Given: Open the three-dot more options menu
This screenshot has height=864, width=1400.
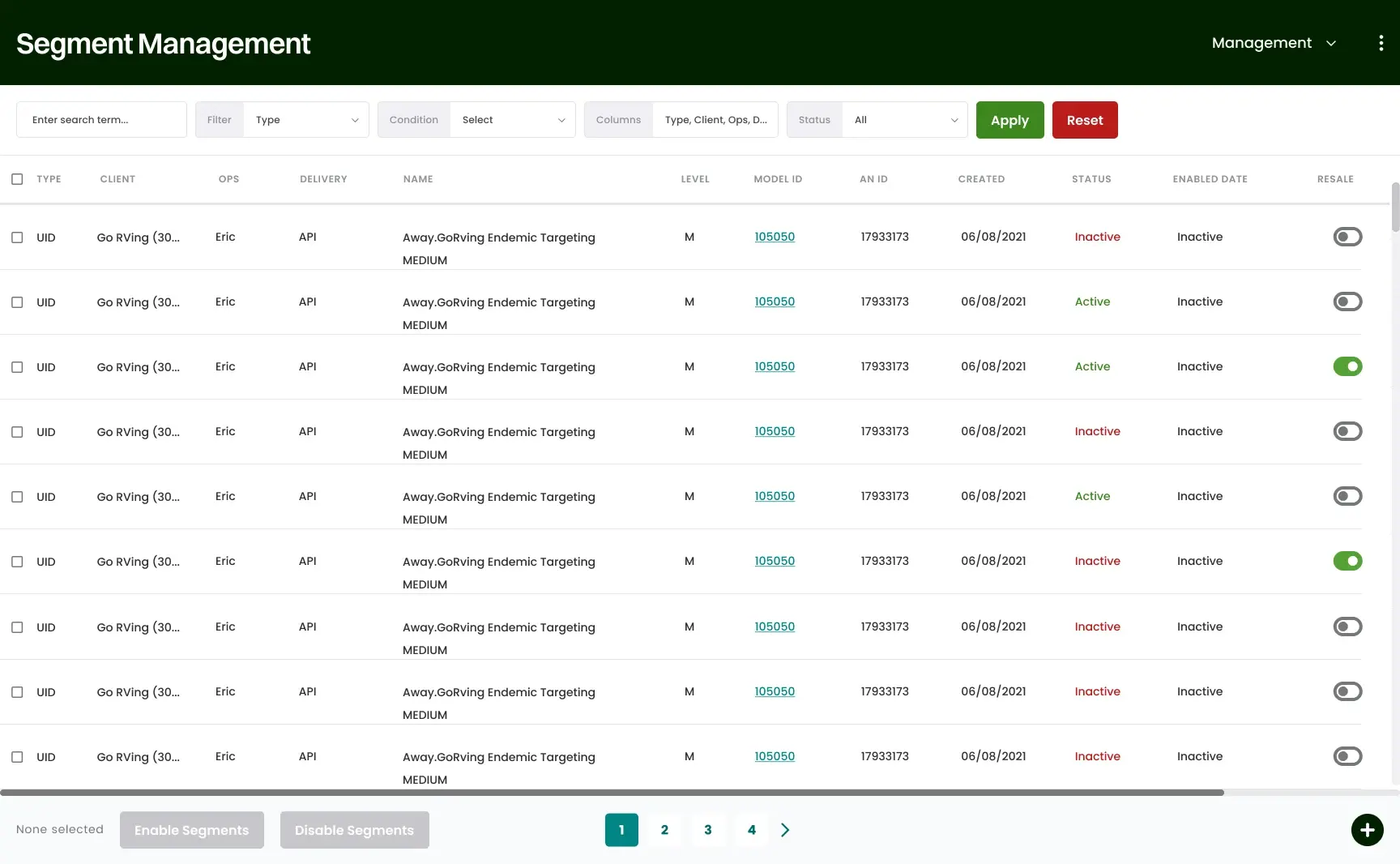Looking at the screenshot, I should 1381,43.
